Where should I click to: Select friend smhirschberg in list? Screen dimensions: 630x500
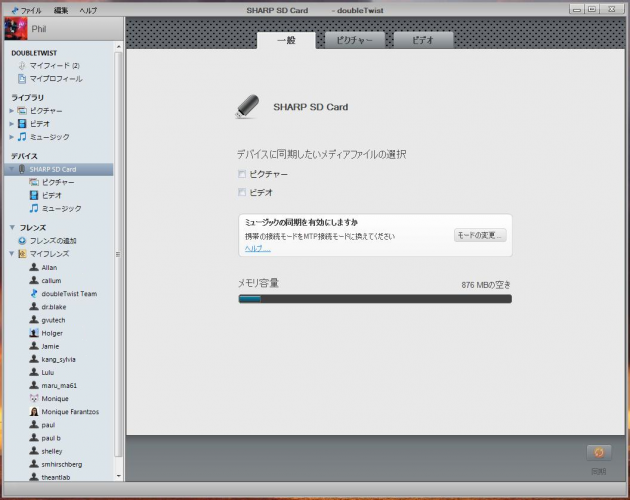click(61, 464)
